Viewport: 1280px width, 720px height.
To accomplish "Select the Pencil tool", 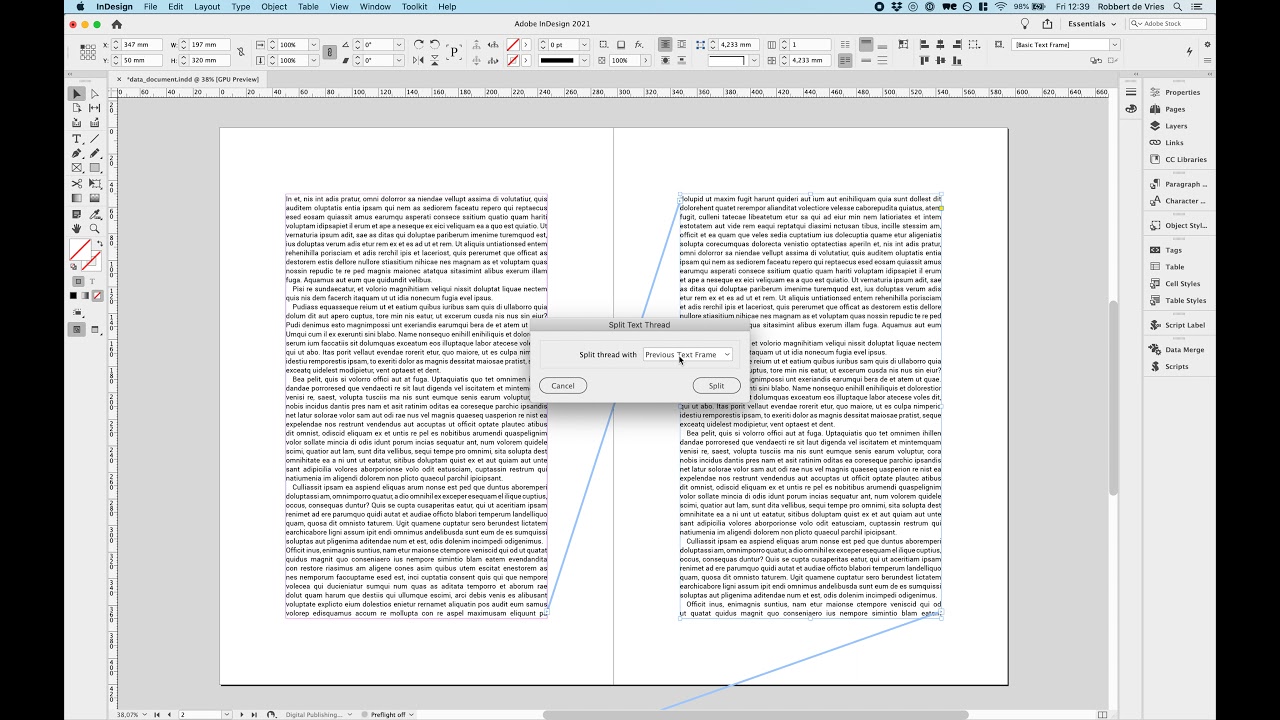I will click(x=95, y=154).
